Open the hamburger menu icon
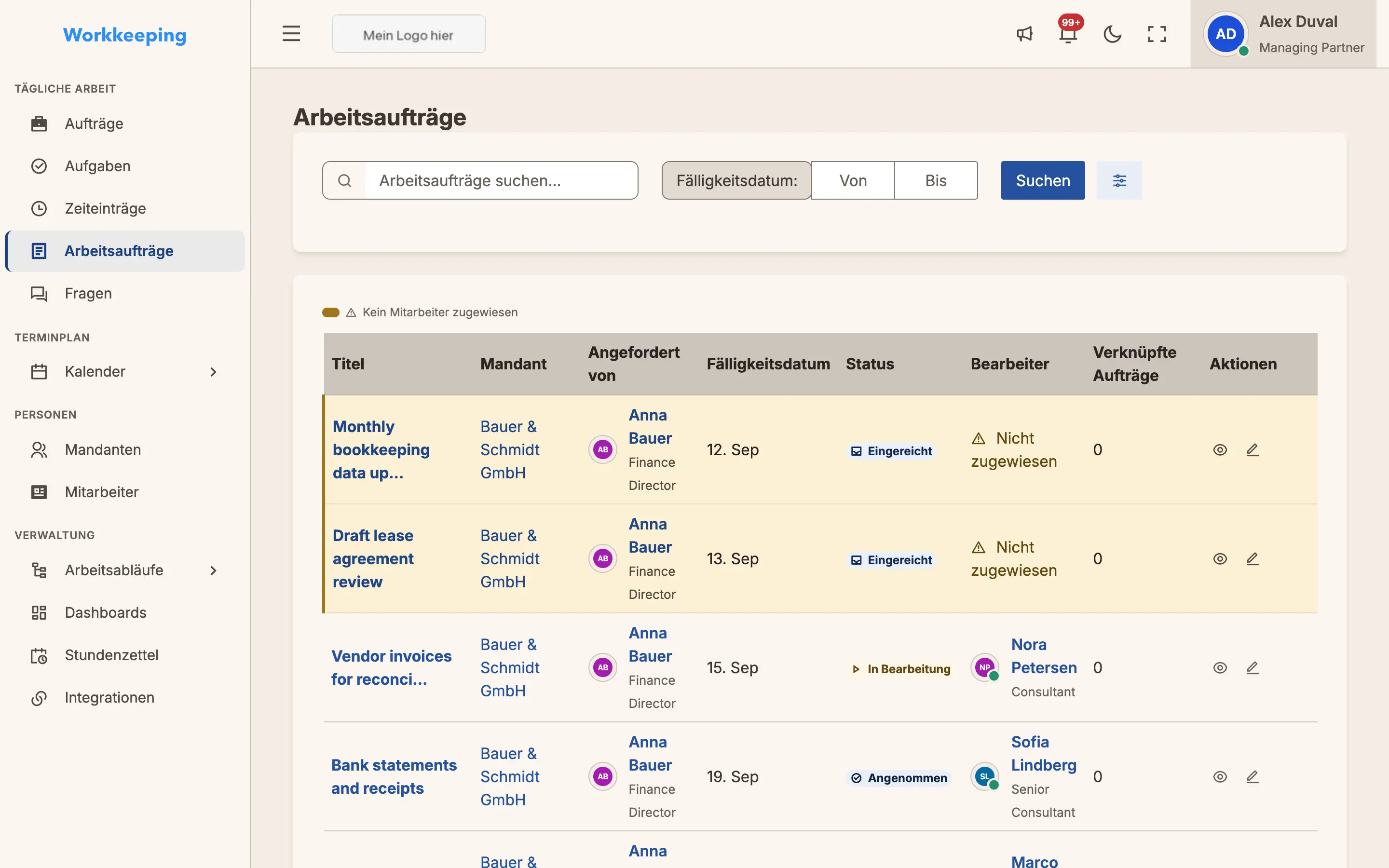 [291, 34]
